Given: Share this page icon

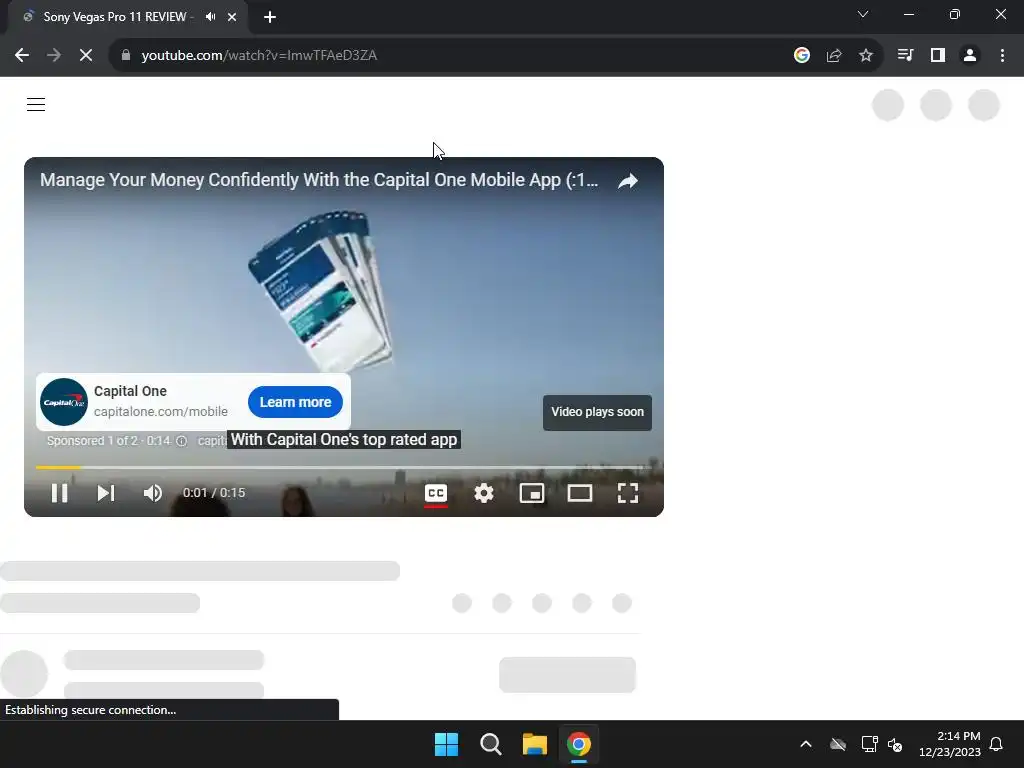Looking at the screenshot, I should coord(833,56).
